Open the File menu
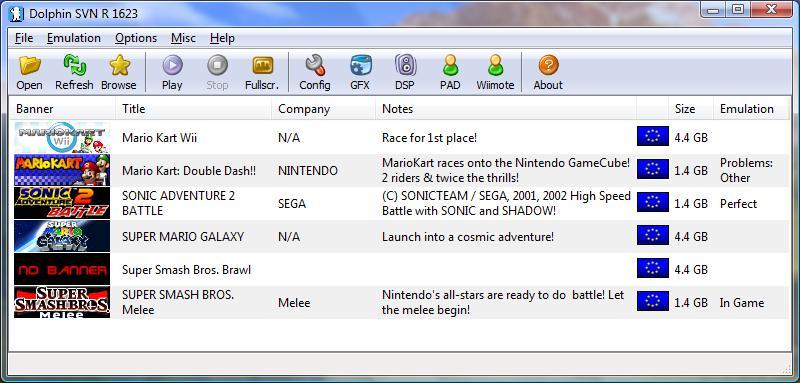The height and width of the screenshot is (383, 800). click(24, 38)
